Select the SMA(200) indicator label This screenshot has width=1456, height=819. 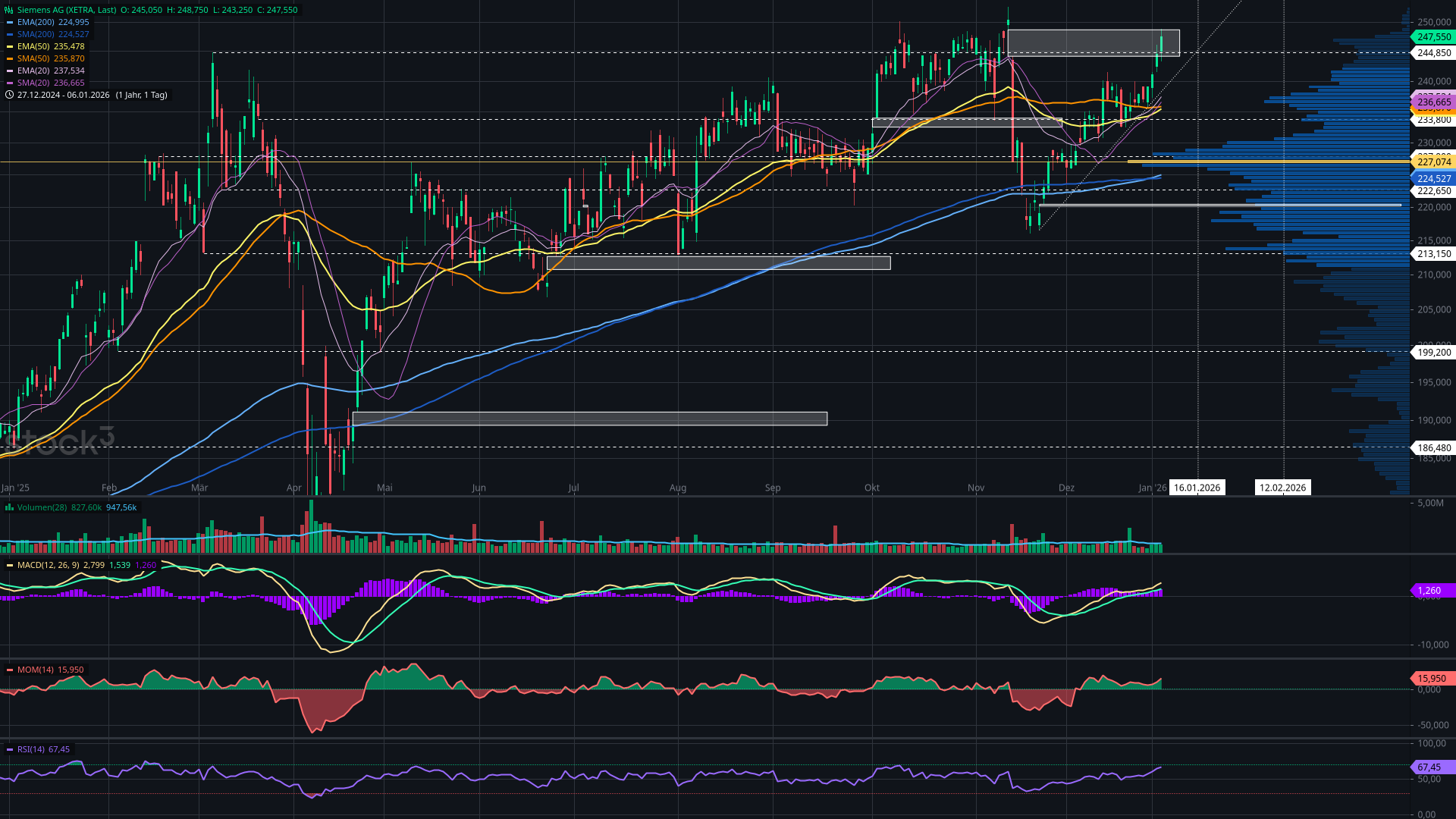[35, 34]
